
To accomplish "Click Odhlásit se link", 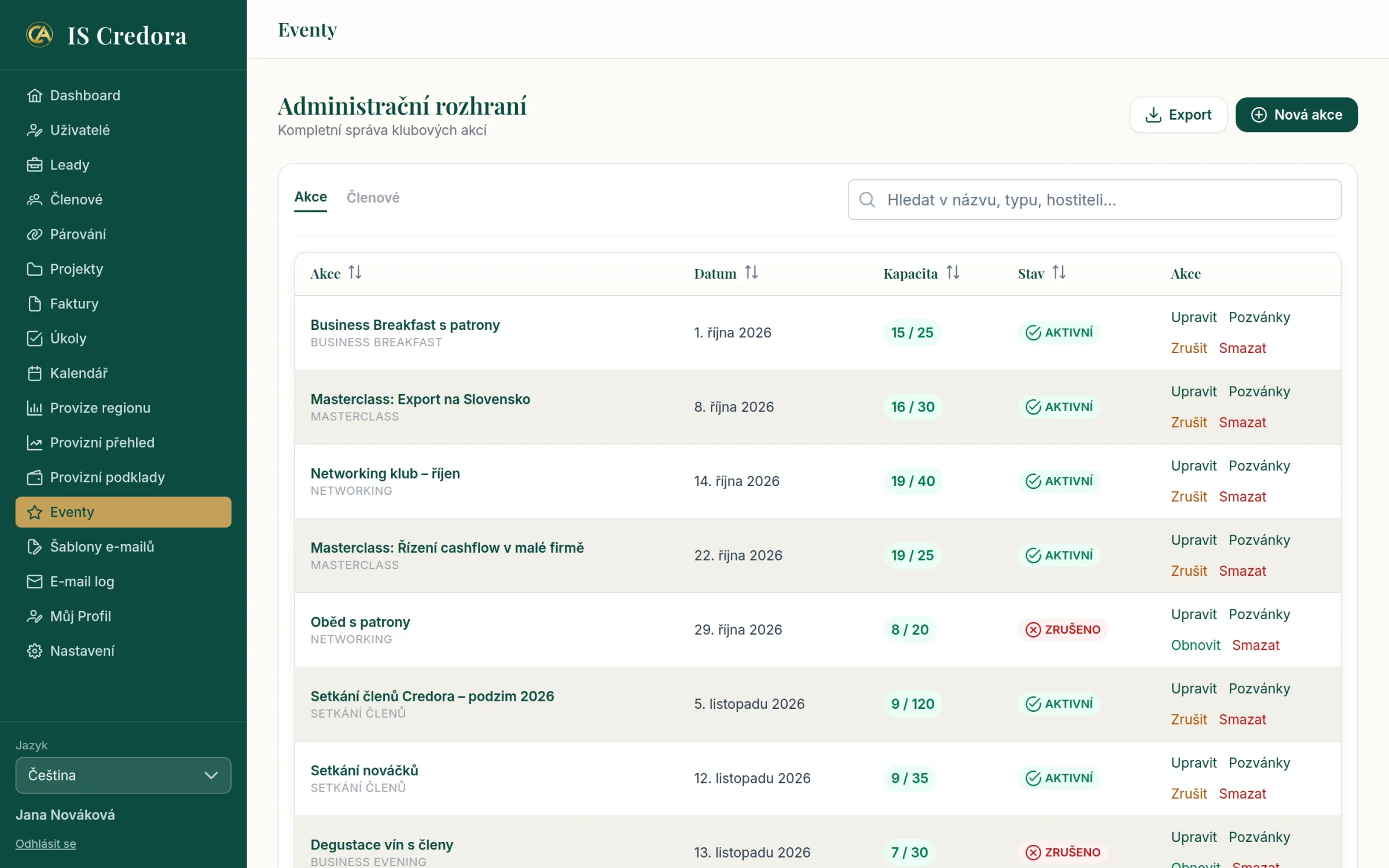I will click(x=46, y=844).
